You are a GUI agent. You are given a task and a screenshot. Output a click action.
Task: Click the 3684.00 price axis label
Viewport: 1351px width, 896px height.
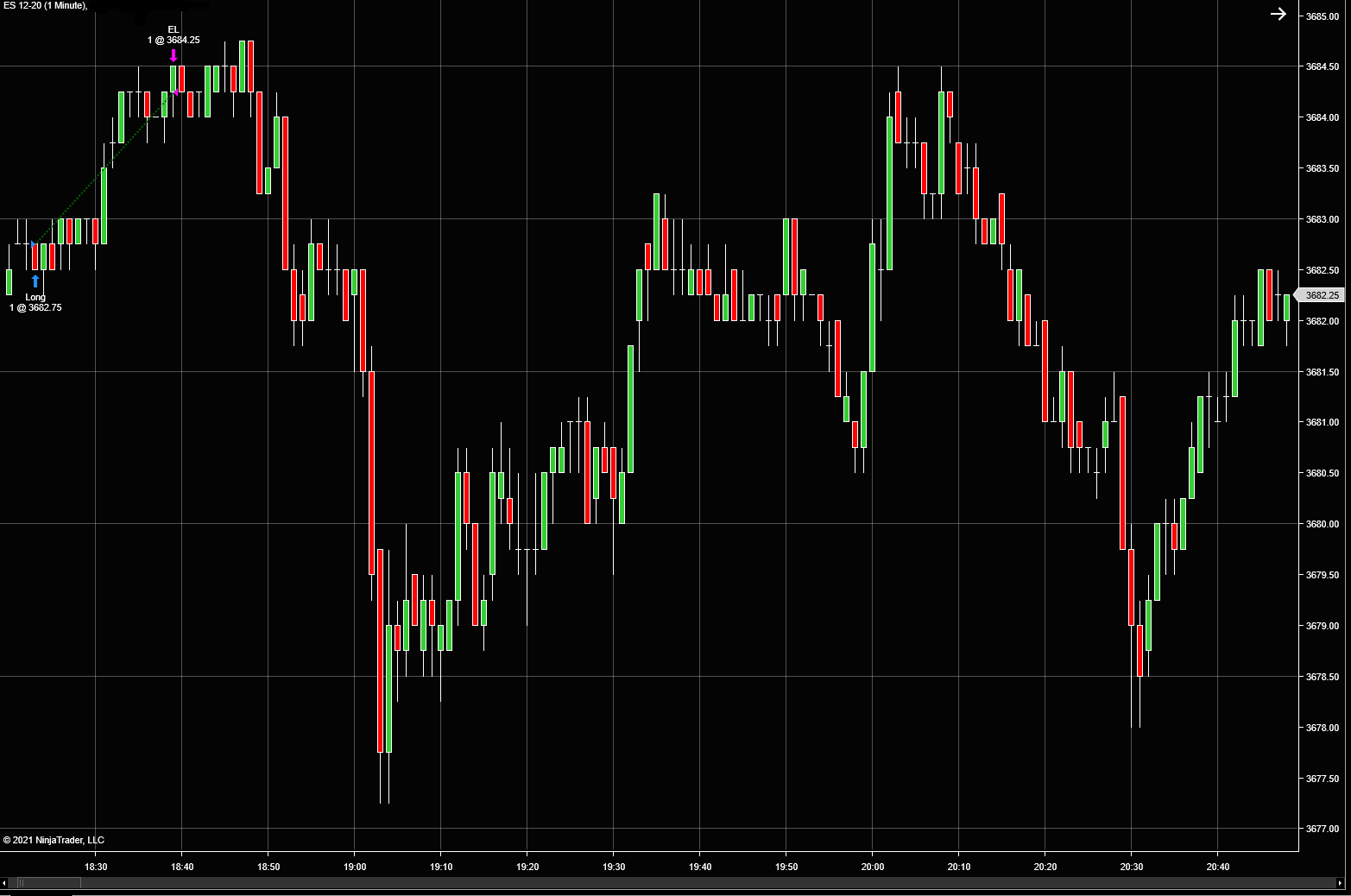point(1323,117)
